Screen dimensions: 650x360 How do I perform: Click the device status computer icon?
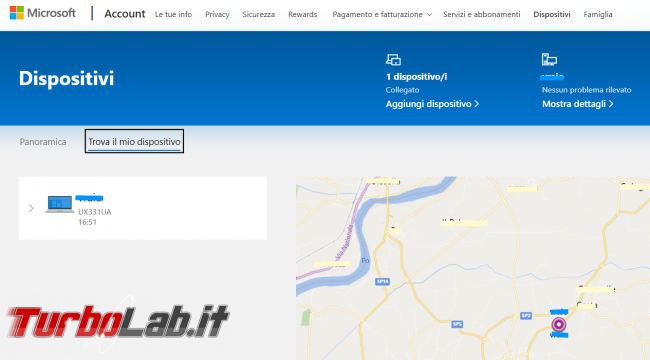pos(549,59)
